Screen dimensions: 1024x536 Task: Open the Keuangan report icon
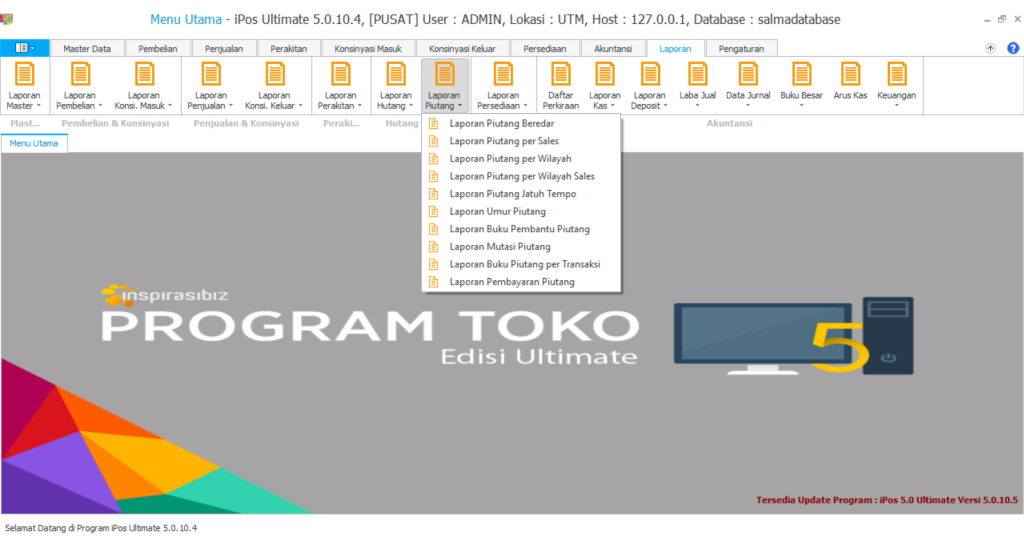tap(897, 86)
